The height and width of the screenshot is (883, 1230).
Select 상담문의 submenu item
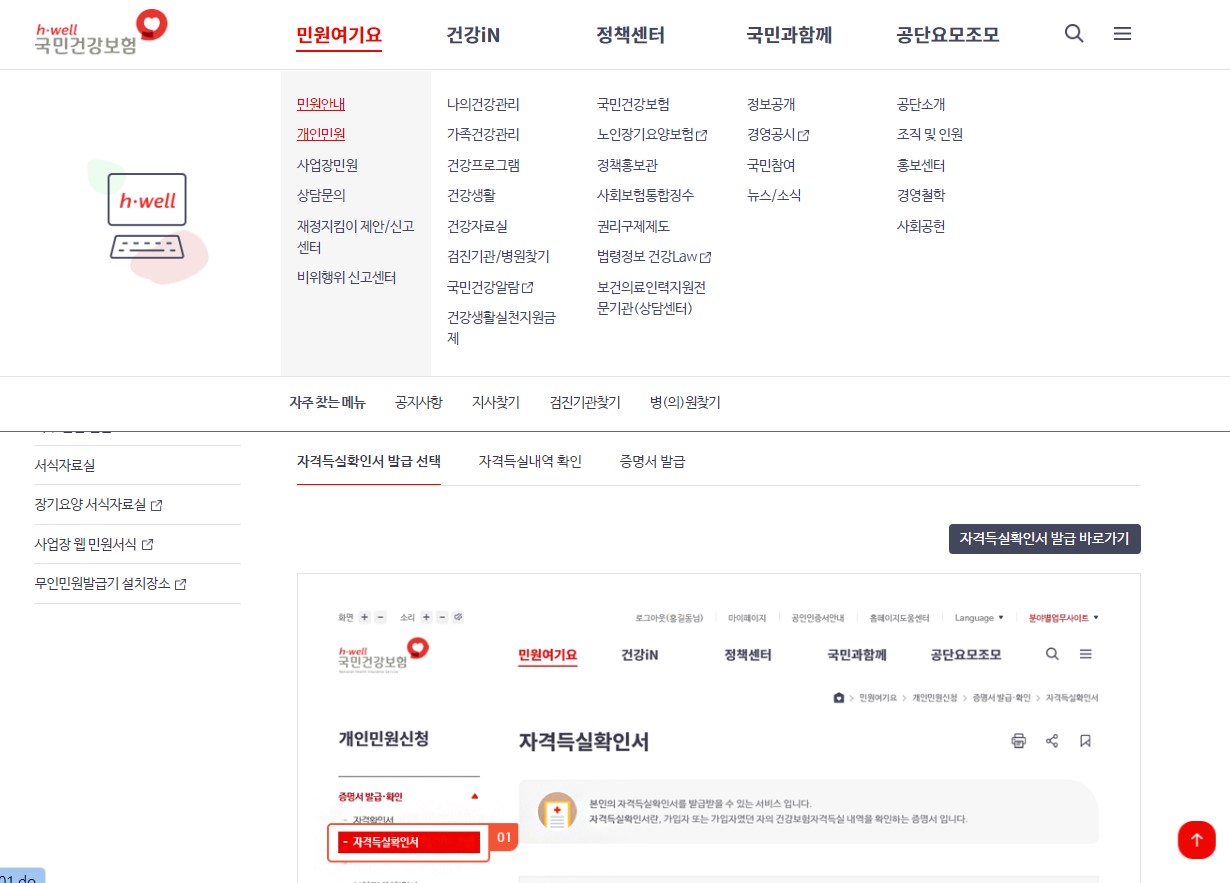tap(321, 195)
